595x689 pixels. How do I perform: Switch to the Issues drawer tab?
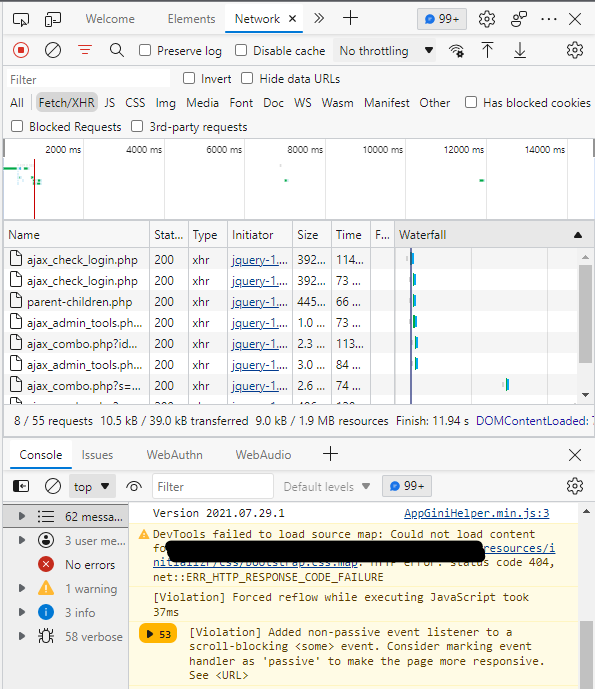click(x=97, y=455)
